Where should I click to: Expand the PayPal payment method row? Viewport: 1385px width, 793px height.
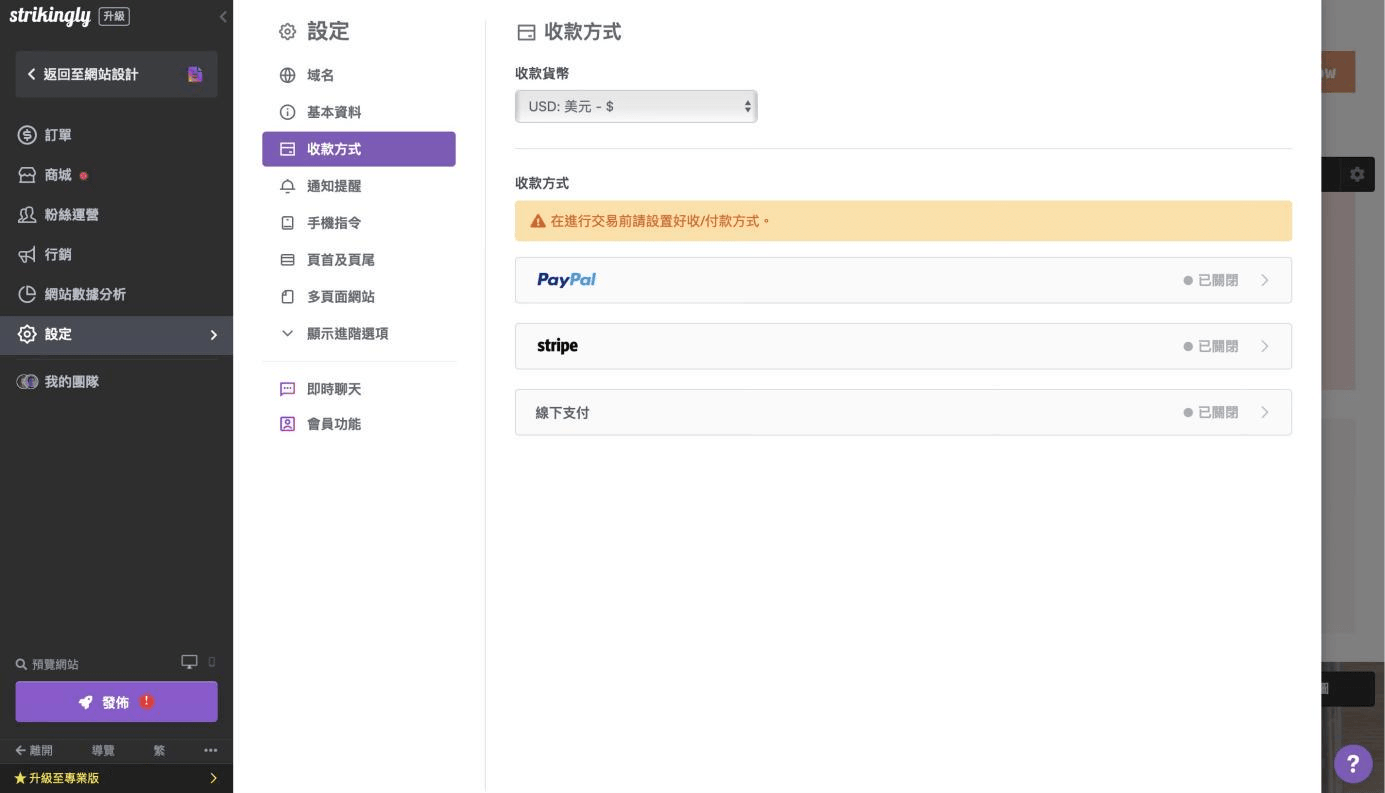click(x=902, y=280)
